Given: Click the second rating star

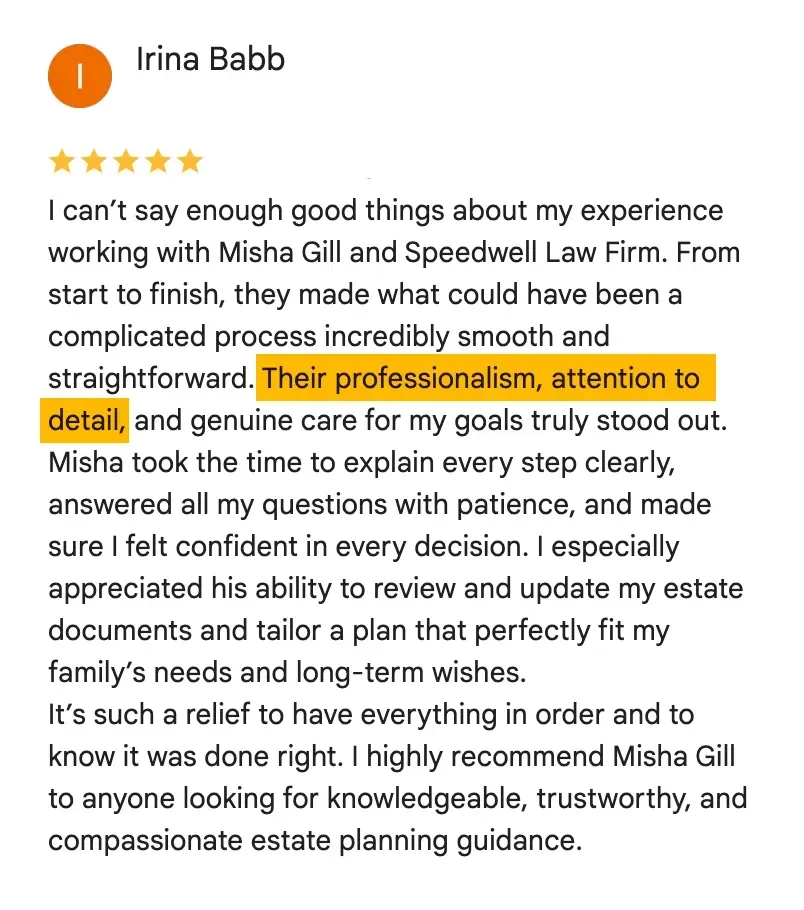Looking at the screenshot, I should (94, 161).
